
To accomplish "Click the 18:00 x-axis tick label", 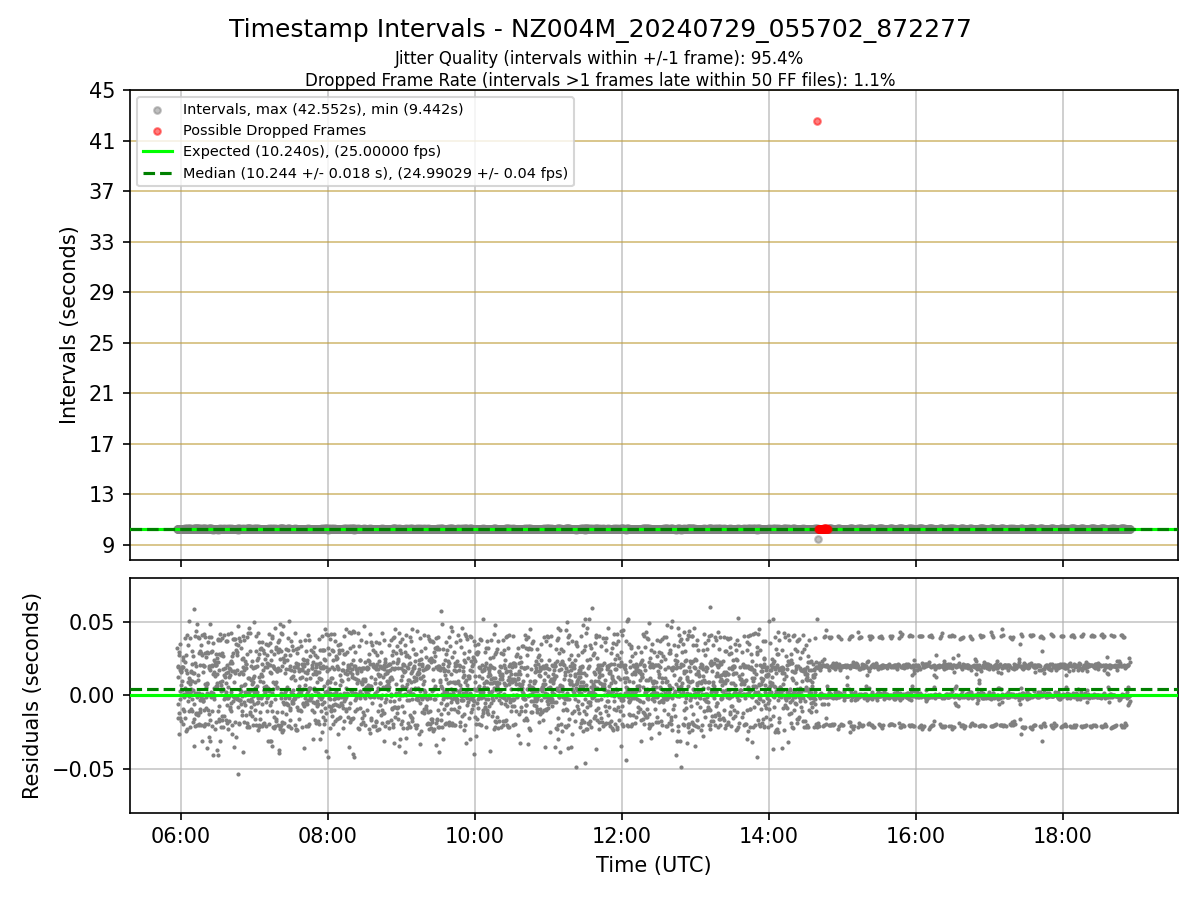I will [x=1062, y=835].
